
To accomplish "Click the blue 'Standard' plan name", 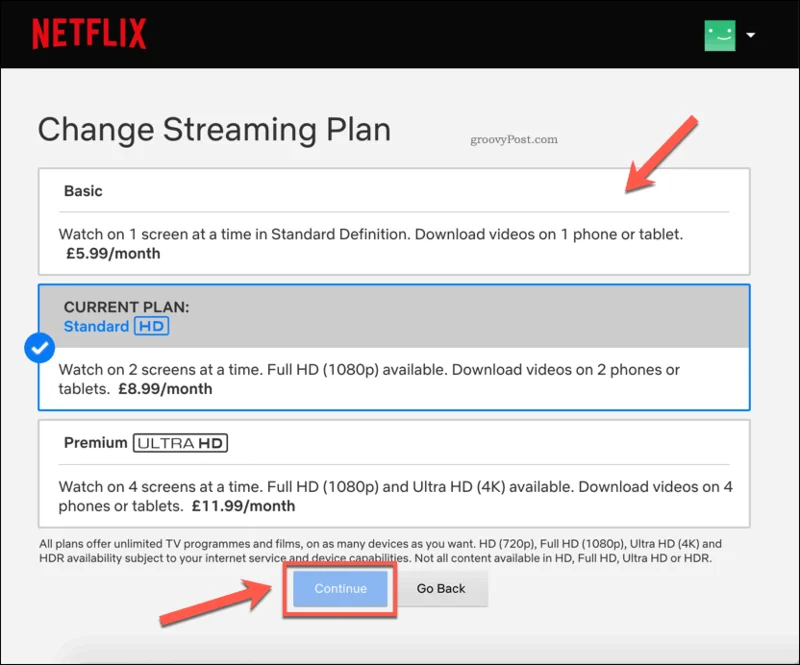I will point(96,327).
